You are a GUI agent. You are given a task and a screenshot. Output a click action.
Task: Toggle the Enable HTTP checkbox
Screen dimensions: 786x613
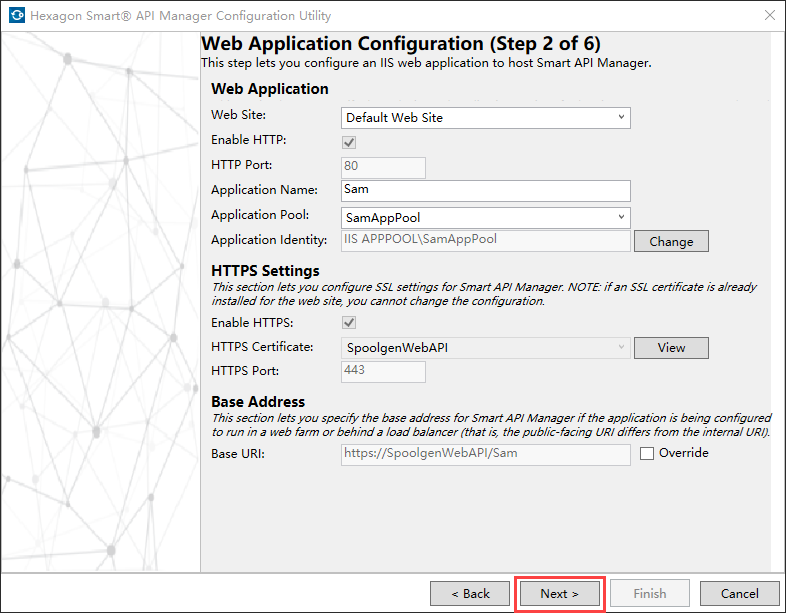349,142
